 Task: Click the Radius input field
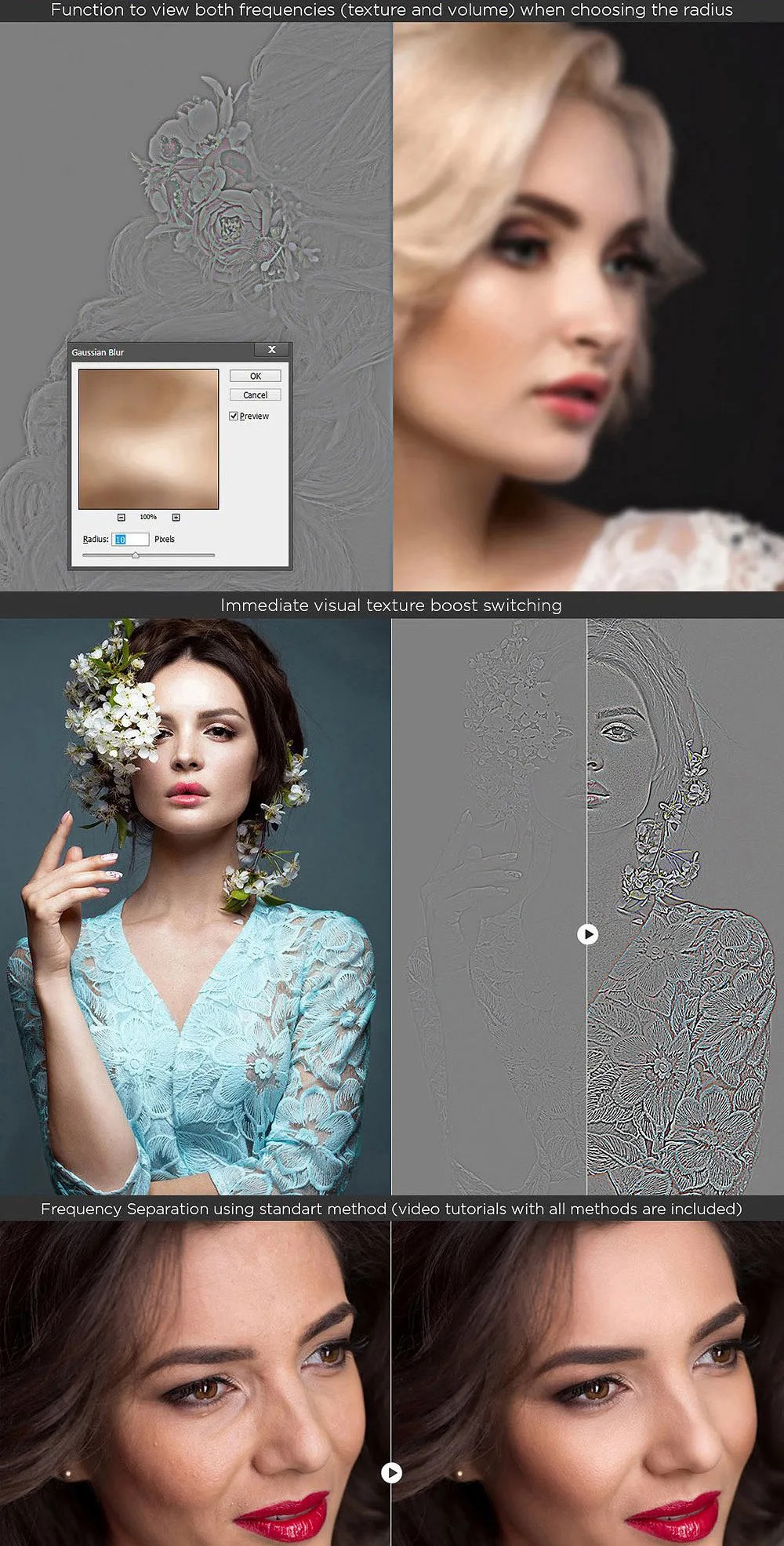coord(130,539)
